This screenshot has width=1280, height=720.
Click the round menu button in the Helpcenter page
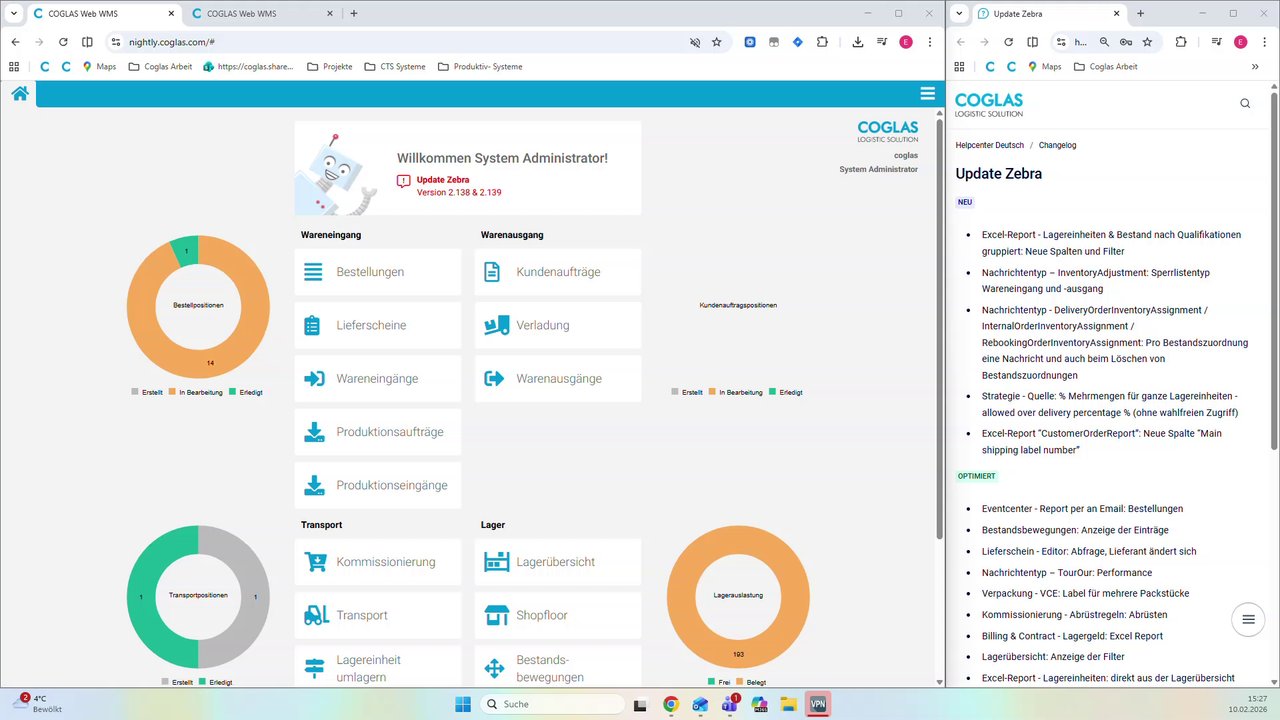point(1248,619)
